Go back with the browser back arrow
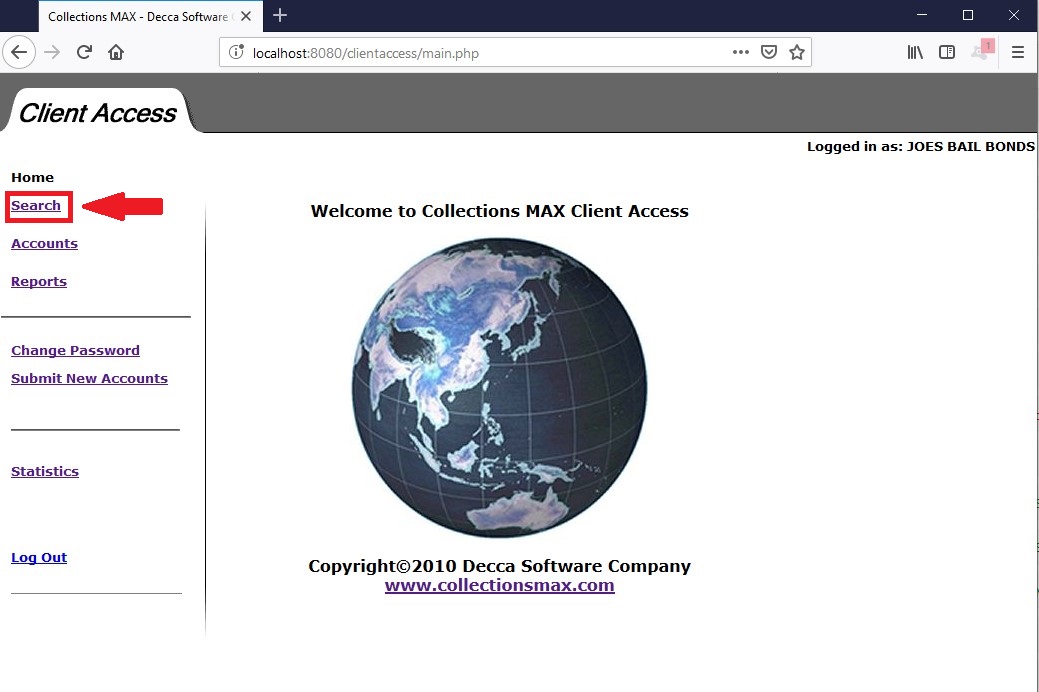Screen dimensions: 1039x692 click(19, 52)
